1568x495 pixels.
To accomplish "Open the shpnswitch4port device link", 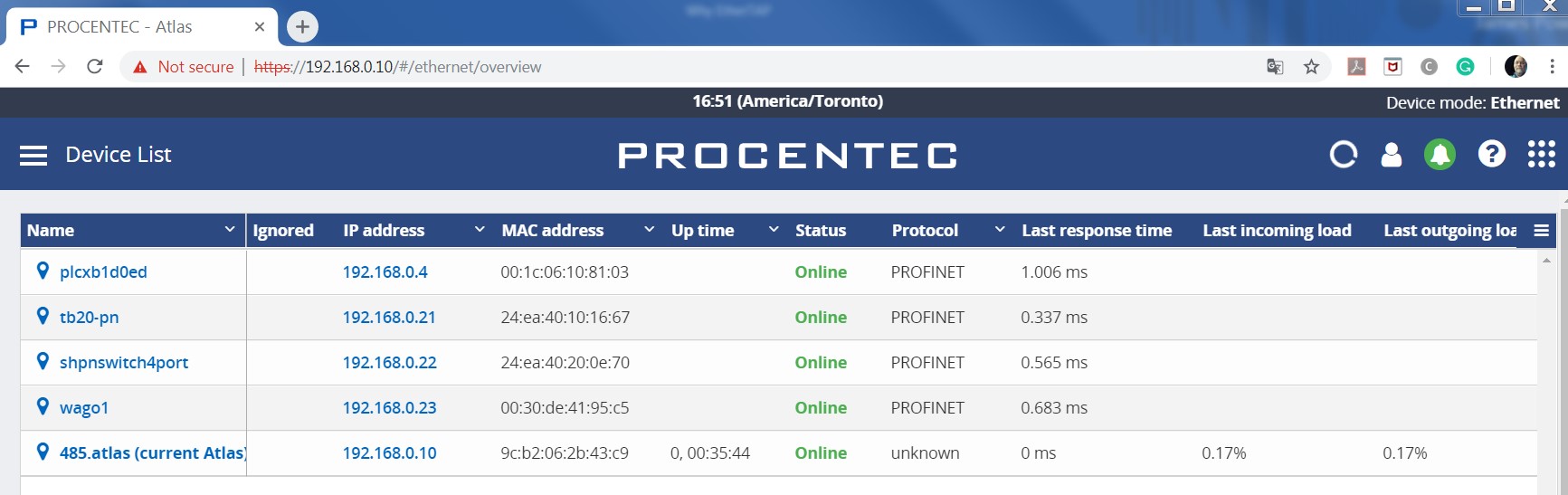I will [124, 363].
